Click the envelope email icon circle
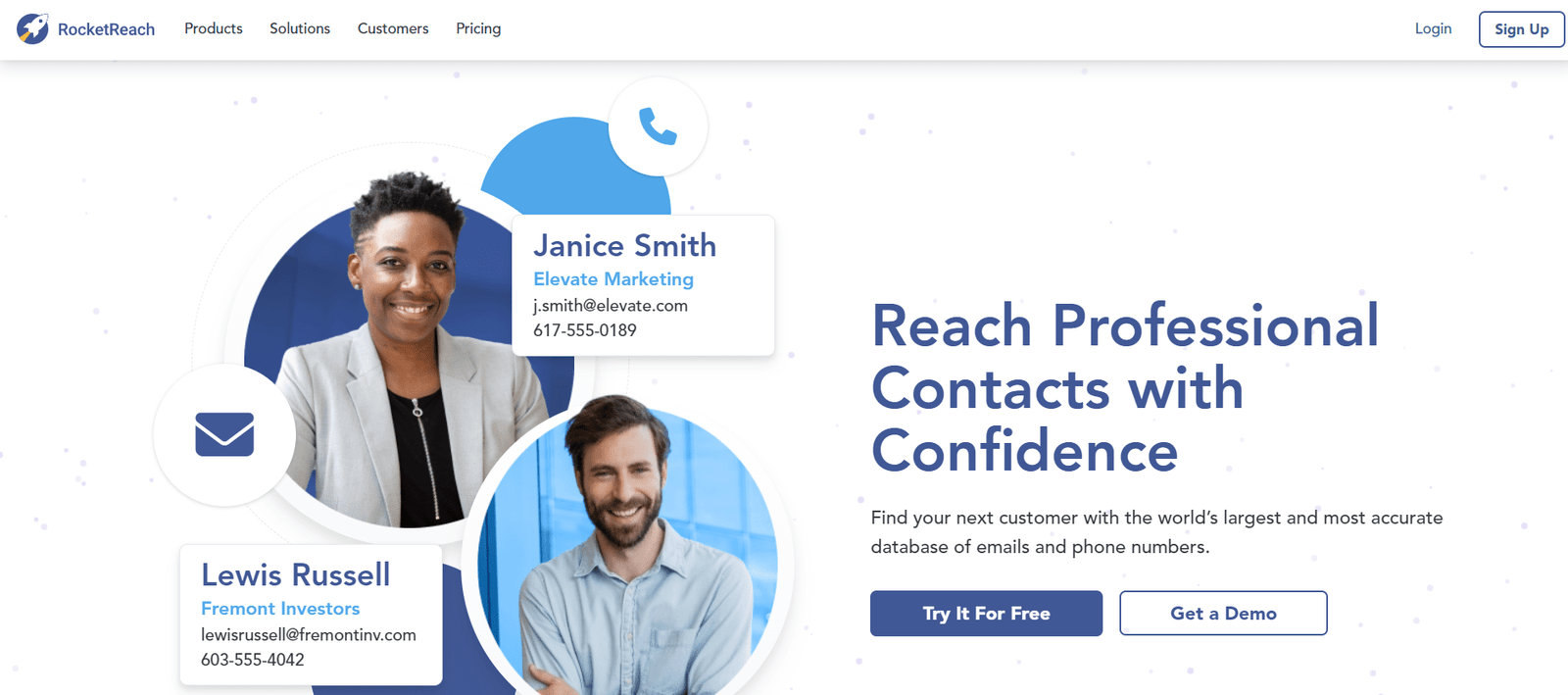Viewport: 1568px width, 695px height. [x=224, y=434]
